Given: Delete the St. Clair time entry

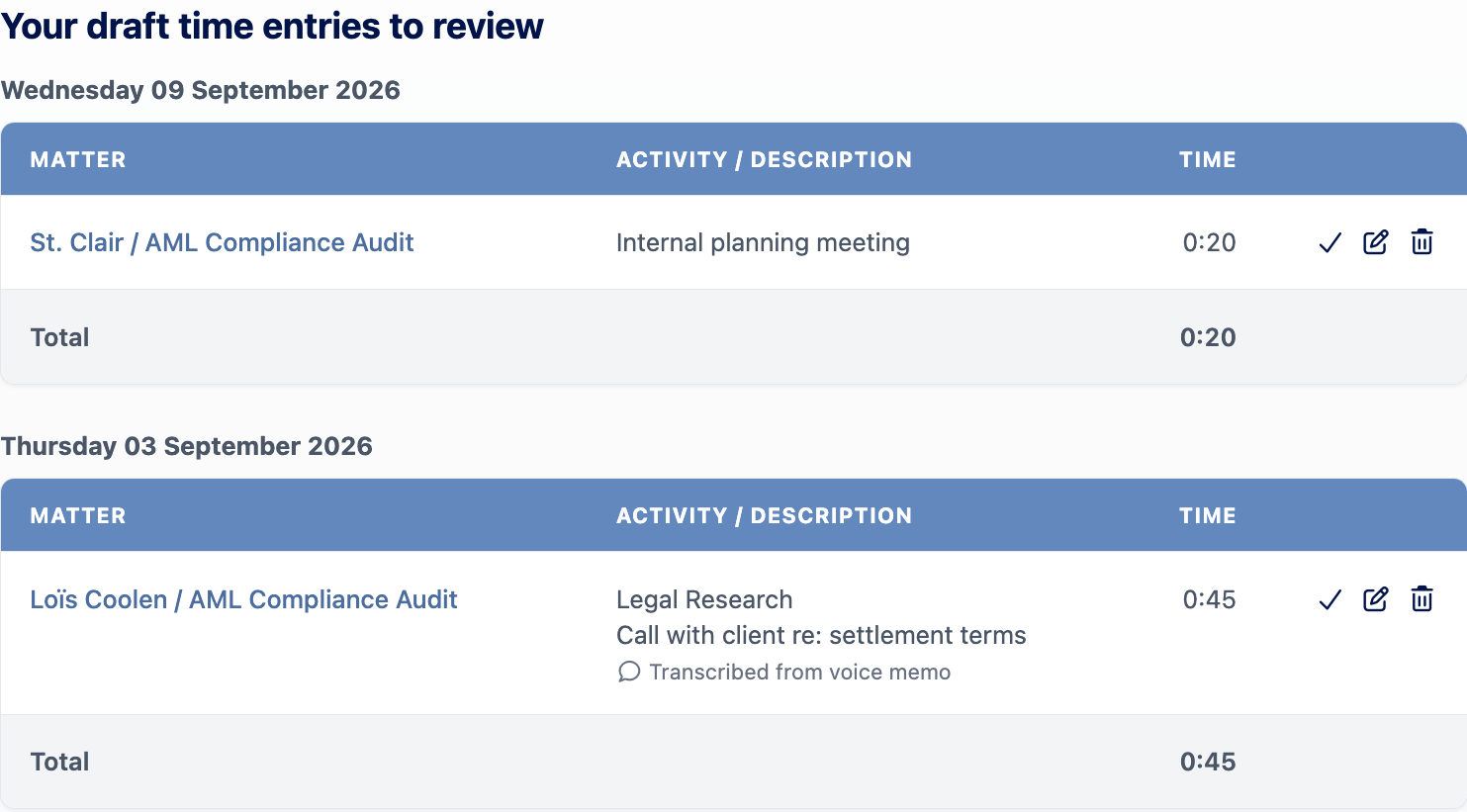Looking at the screenshot, I should [1421, 242].
